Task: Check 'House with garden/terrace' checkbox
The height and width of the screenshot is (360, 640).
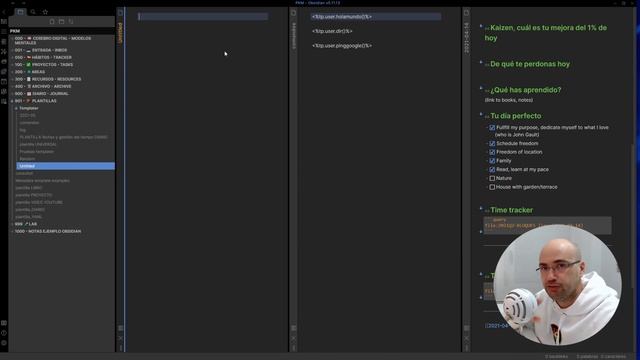Action: click(x=492, y=187)
